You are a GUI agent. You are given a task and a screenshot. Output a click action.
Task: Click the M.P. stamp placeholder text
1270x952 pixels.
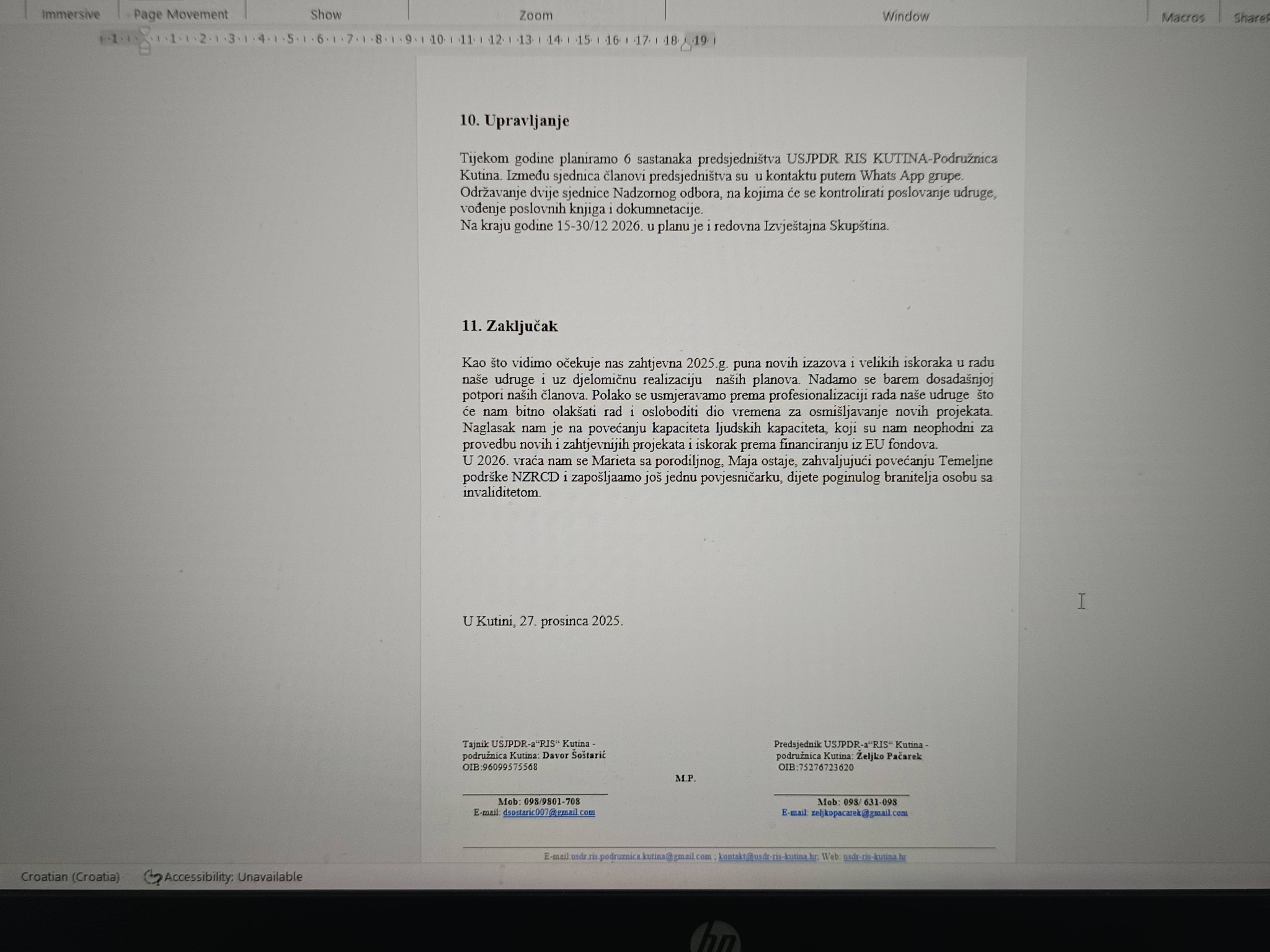pyautogui.click(x=685, y=778)
